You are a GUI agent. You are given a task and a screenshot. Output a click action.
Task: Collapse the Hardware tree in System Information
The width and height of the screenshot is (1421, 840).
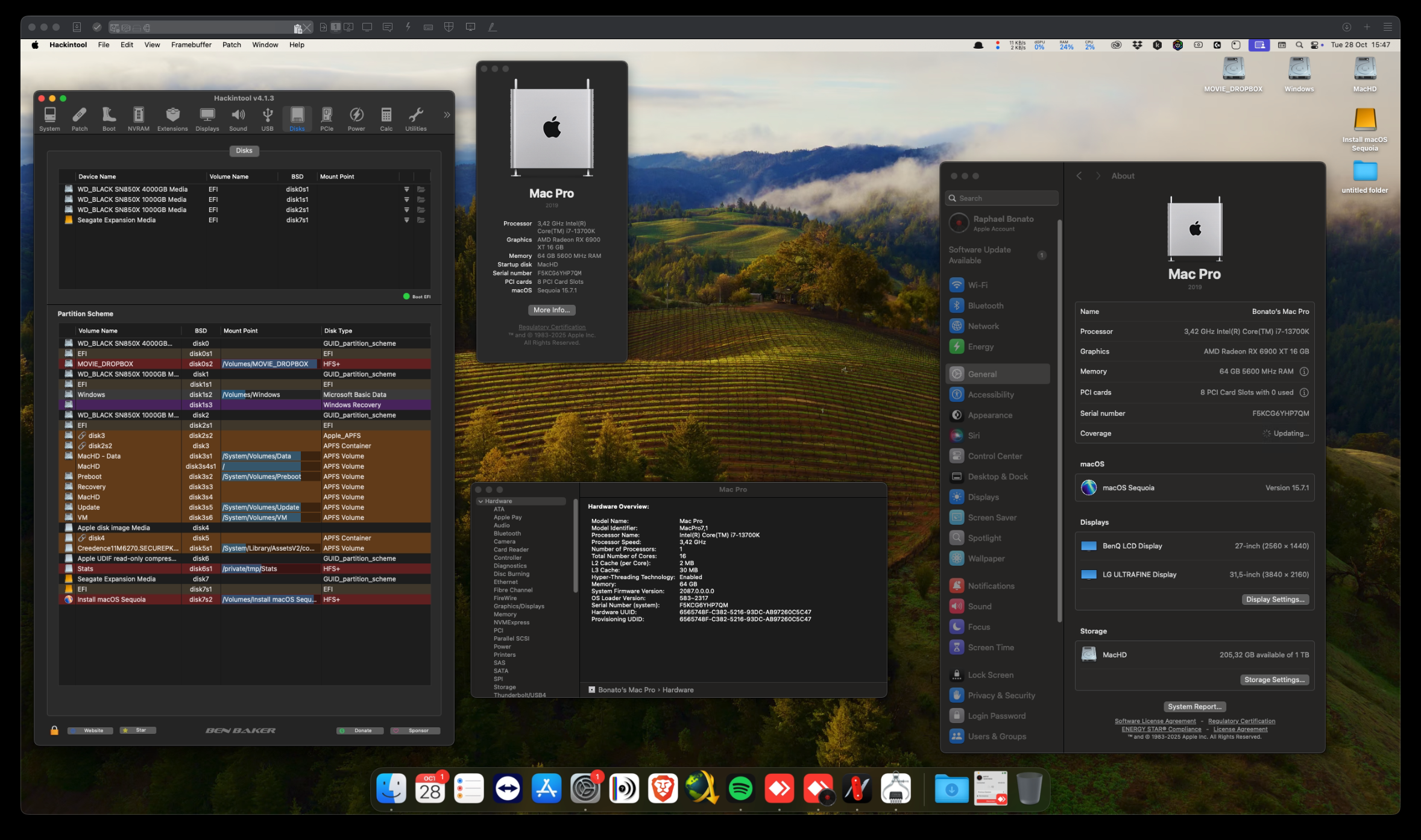(480, 501)
